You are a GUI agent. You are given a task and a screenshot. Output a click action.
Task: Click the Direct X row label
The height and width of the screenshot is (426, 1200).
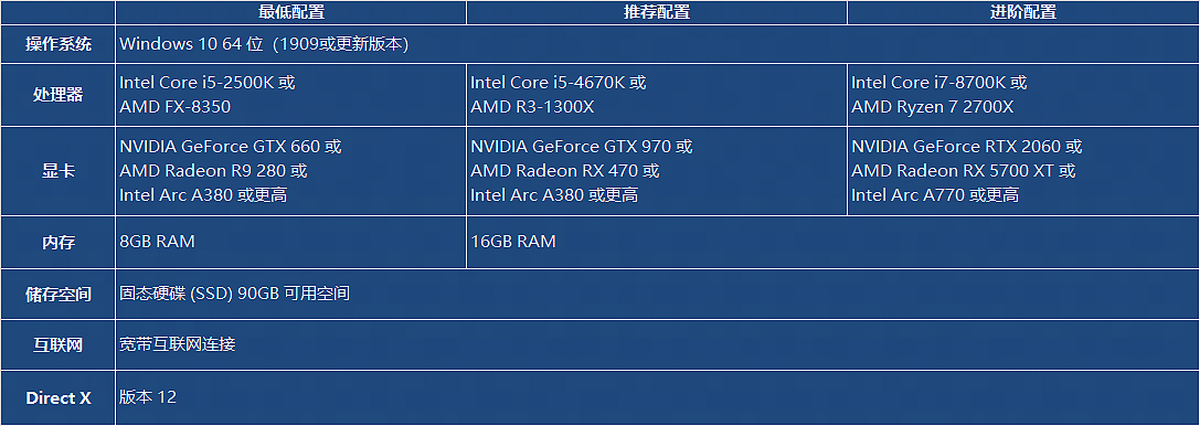coord(58,398)
